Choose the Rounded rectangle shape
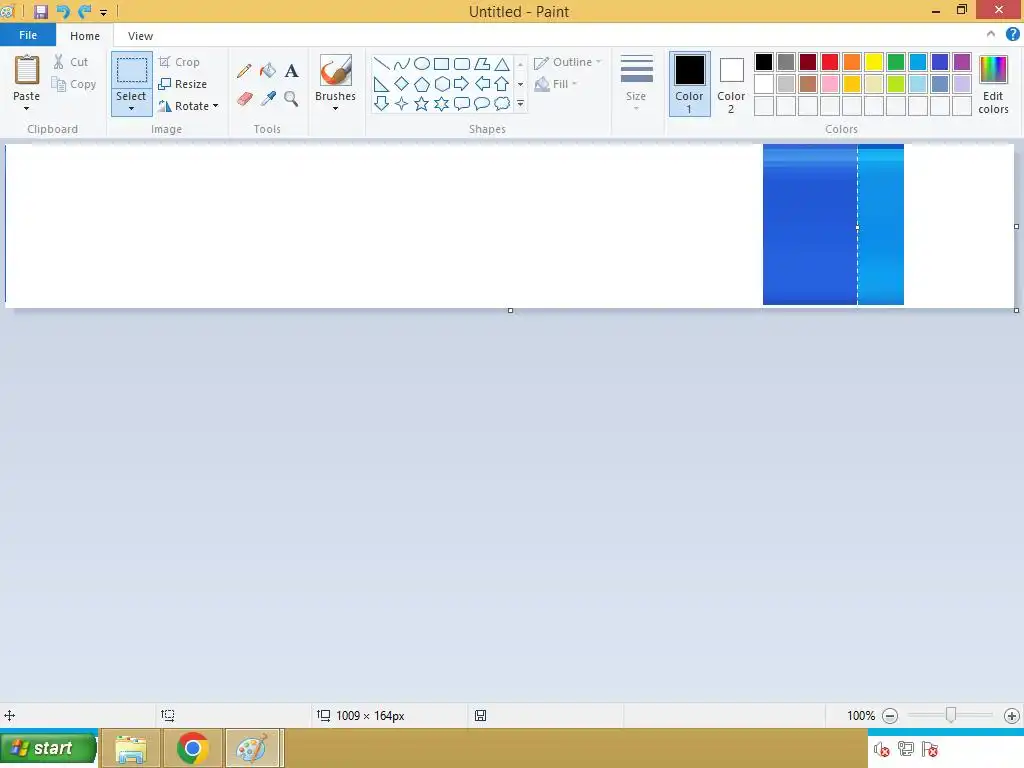Viewport: 1024px width, 768px height. [x=462, y=63]
